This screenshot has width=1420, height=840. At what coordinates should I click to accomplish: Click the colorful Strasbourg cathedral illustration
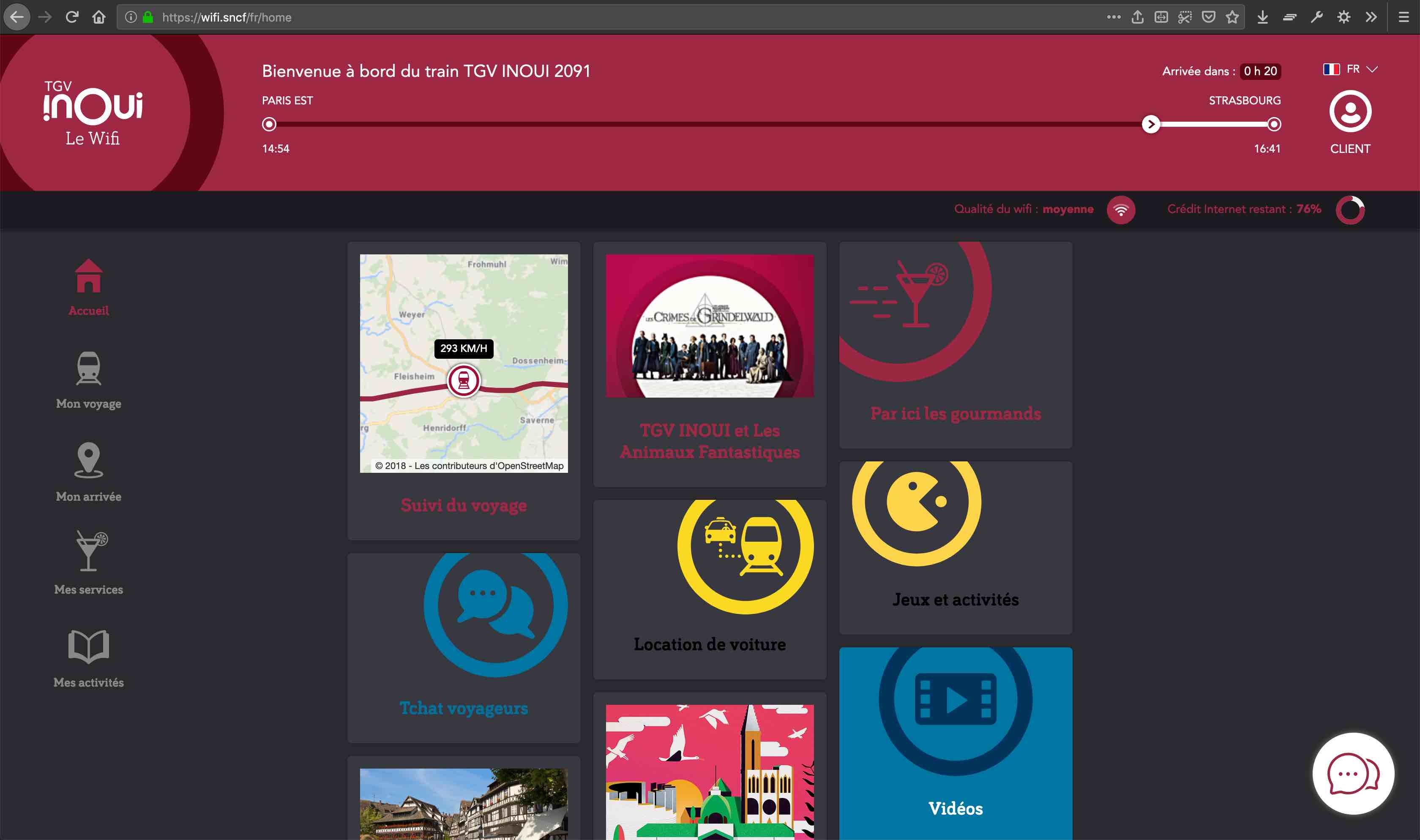[710, 772]
